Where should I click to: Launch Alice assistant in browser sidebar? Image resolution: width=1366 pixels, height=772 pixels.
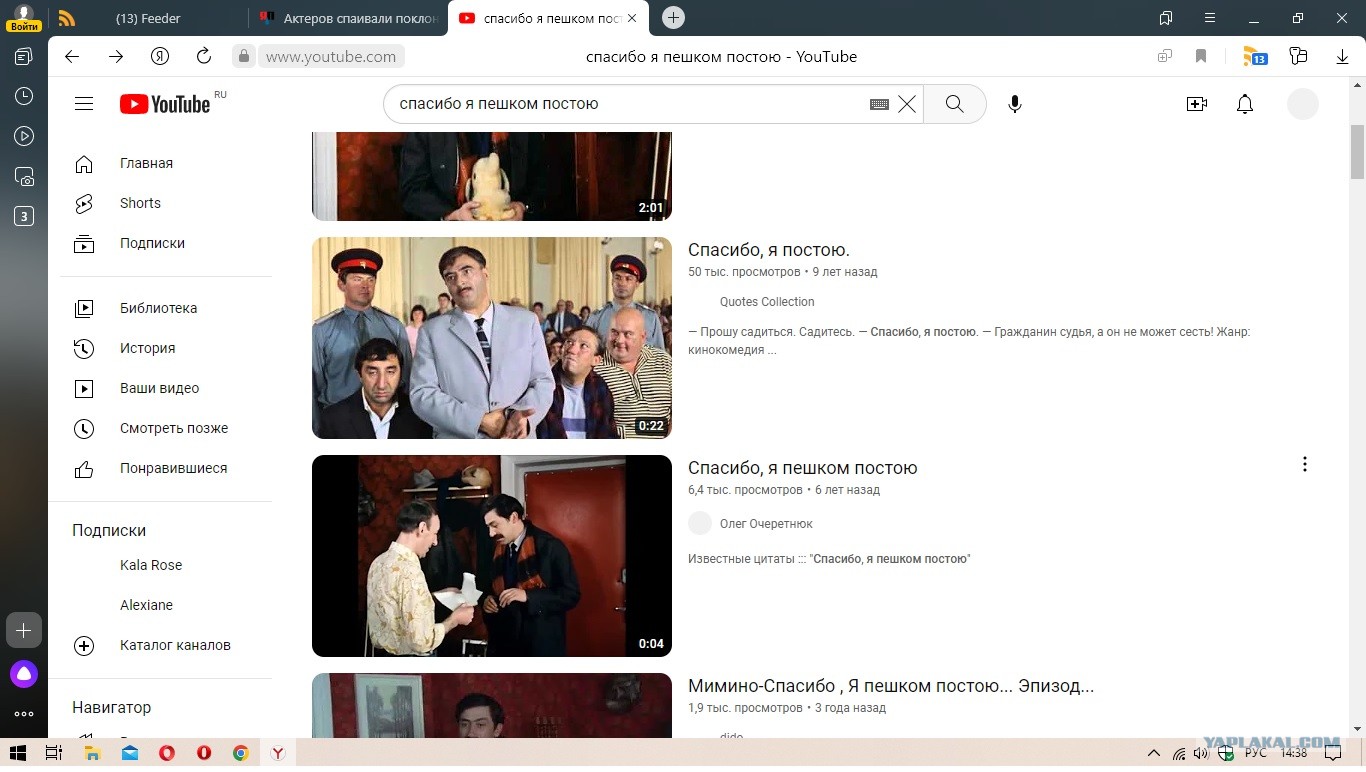point(24,673)
